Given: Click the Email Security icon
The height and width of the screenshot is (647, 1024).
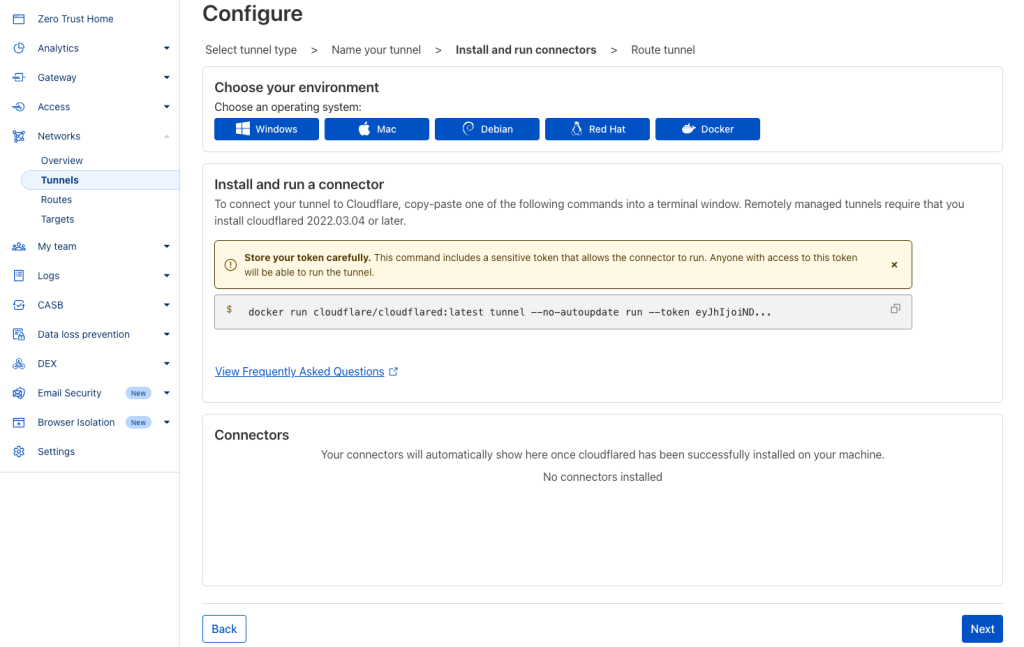Looking at the screenshot, I should coord(19,393).
